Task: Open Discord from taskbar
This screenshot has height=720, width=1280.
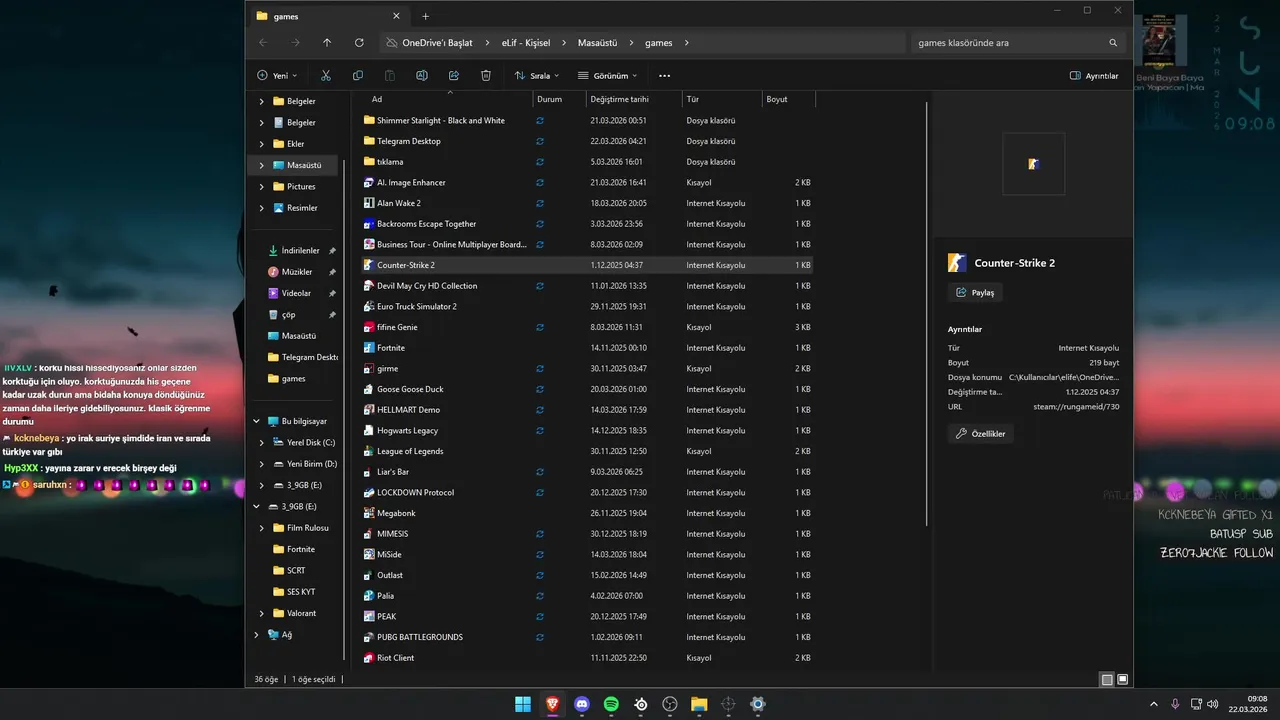Action: (582, 704)
